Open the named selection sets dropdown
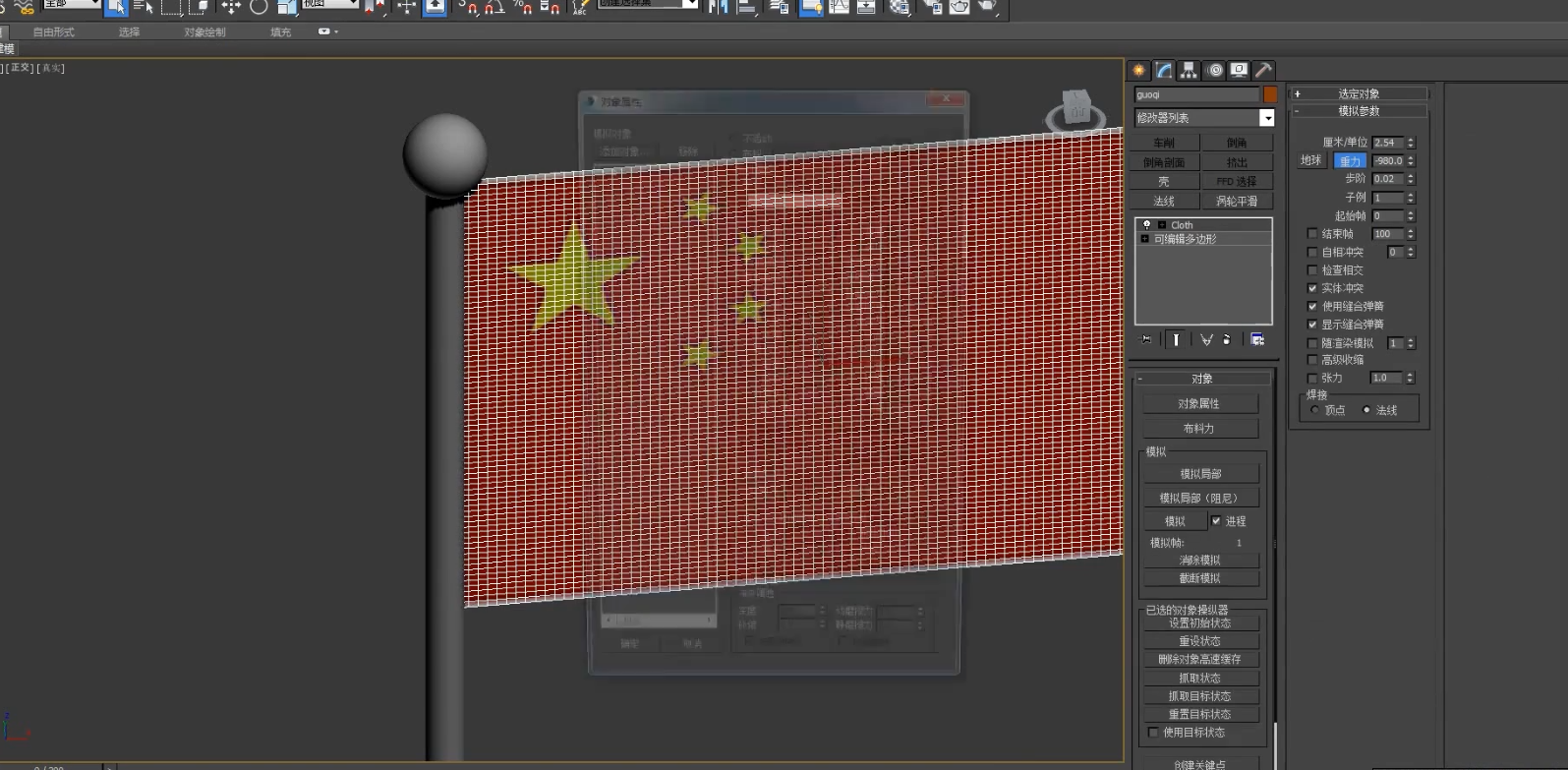Viewport: 1568px width, 770px height. 648,4
